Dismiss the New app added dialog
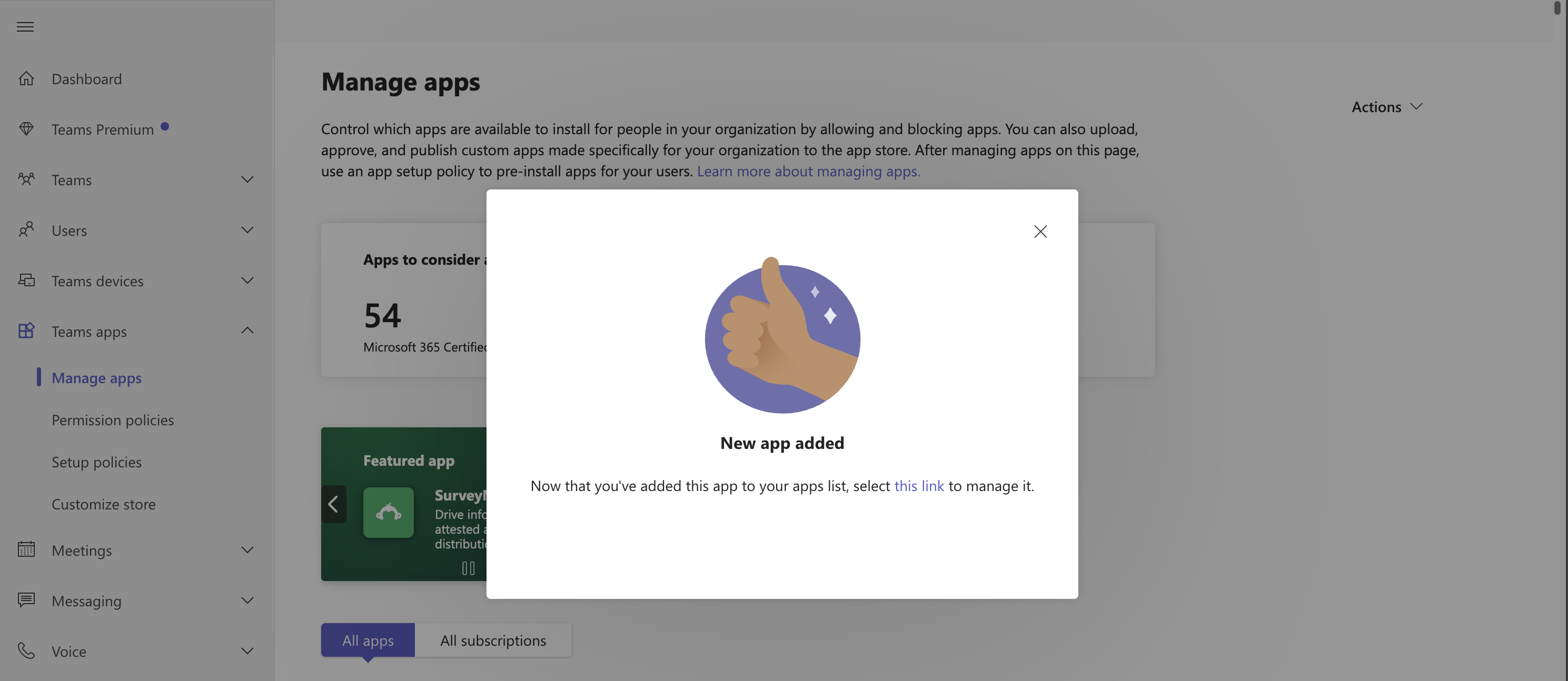The width and height of the screenshot is (1568, 681). pyautogui.click(x=1040, y=231)
